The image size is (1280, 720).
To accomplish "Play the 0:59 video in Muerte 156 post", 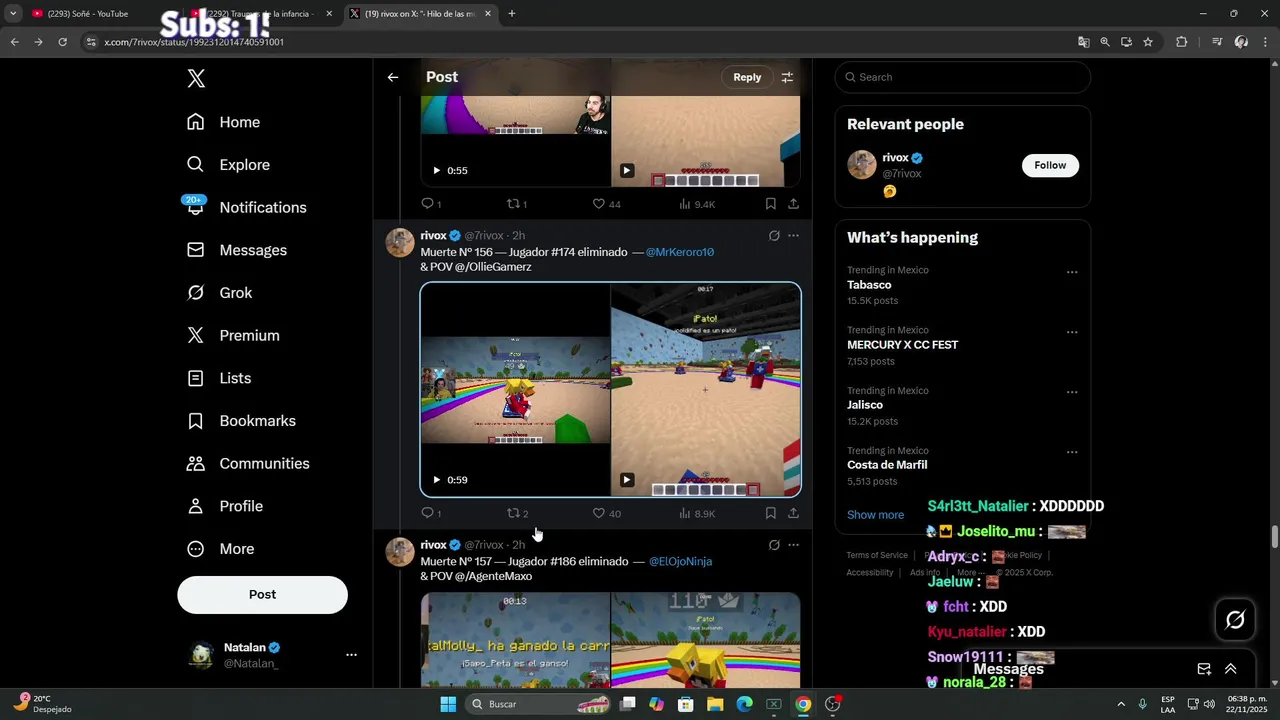I will pyautogui.click(x=436, y=480).
